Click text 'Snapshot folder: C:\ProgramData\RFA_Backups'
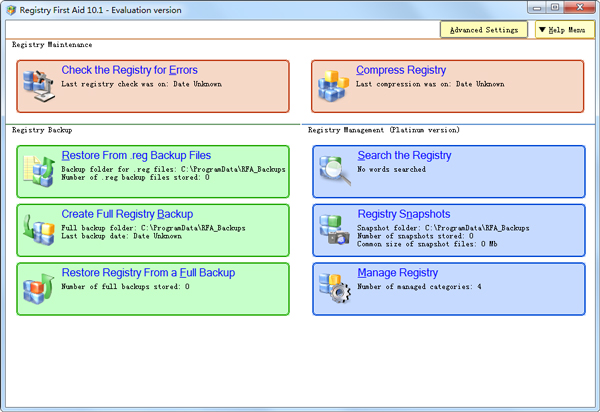 [443, 228]
